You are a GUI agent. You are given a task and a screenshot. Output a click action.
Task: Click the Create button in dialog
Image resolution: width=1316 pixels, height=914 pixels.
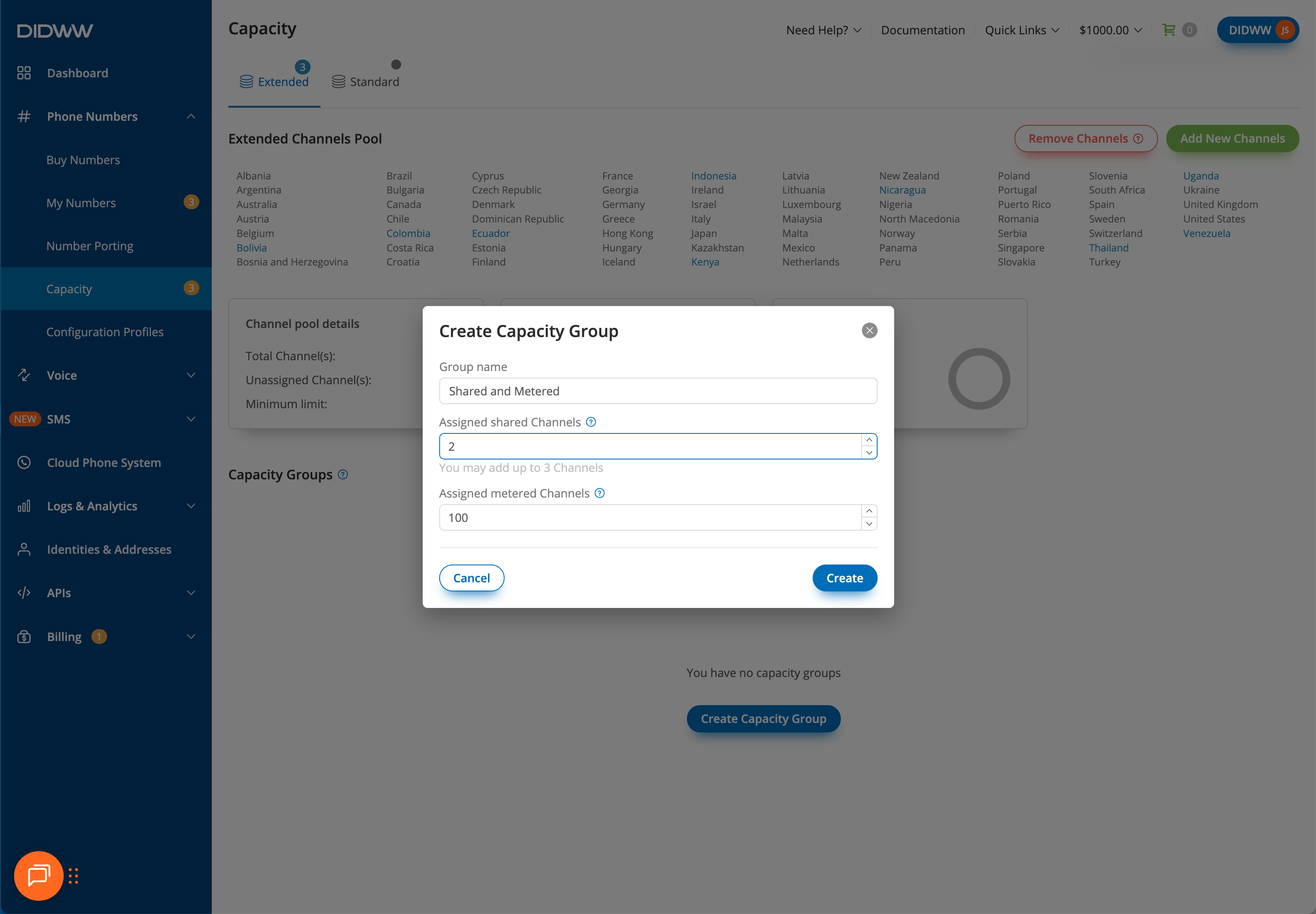(x=844, y=578)
